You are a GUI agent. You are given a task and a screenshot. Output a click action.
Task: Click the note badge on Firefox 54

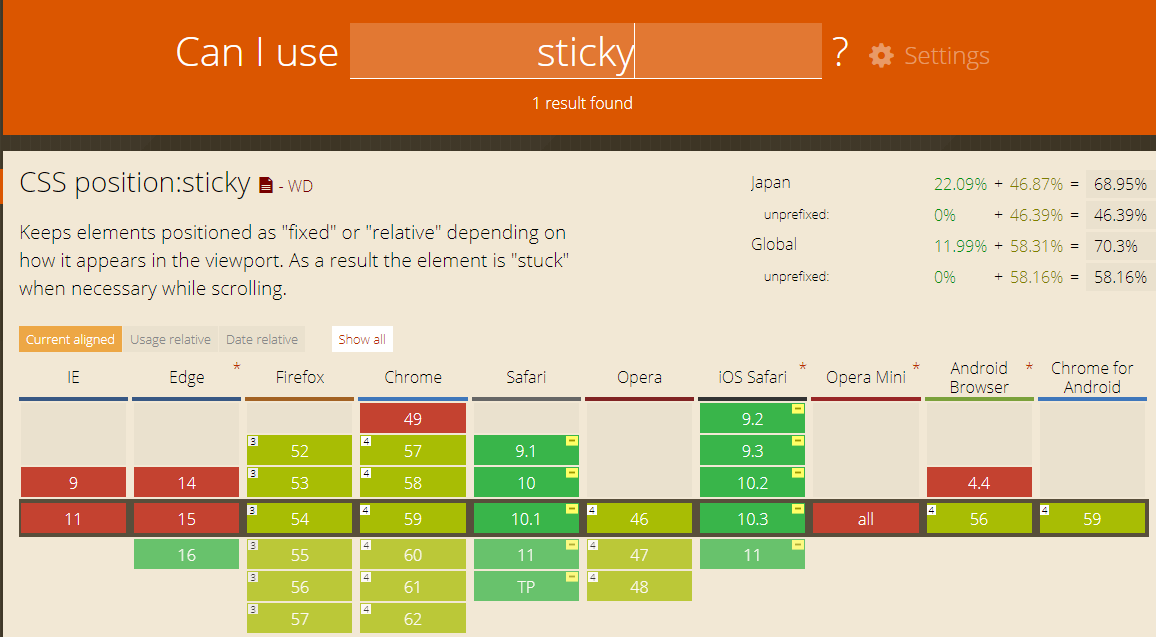[252, 507]
